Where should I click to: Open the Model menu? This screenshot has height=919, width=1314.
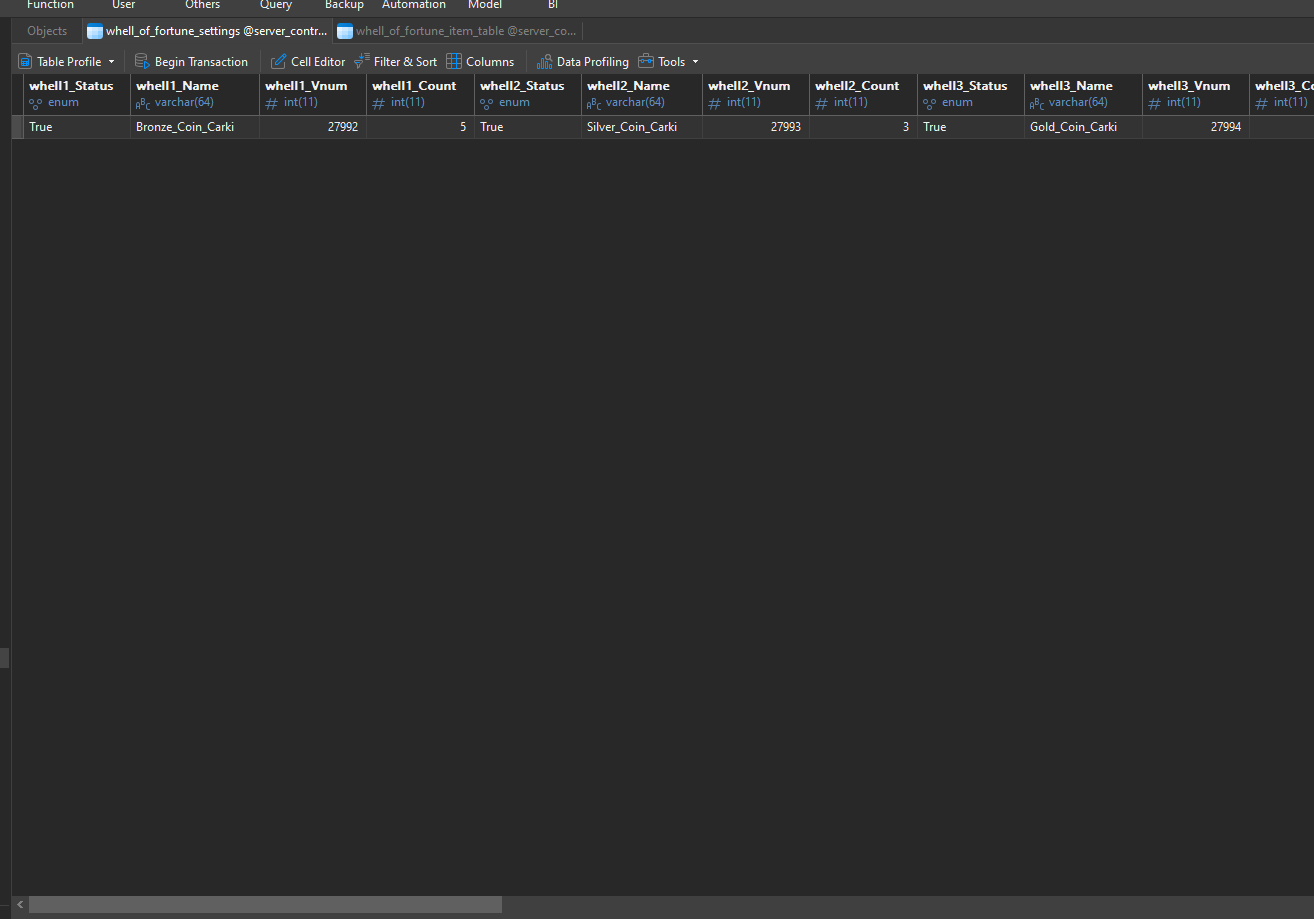click(x=485, y=5)
